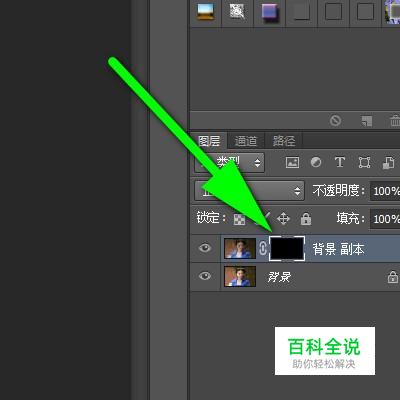Toggle the shape layer filter icon
Screen dimensions: 400x400
coord(364,162)
